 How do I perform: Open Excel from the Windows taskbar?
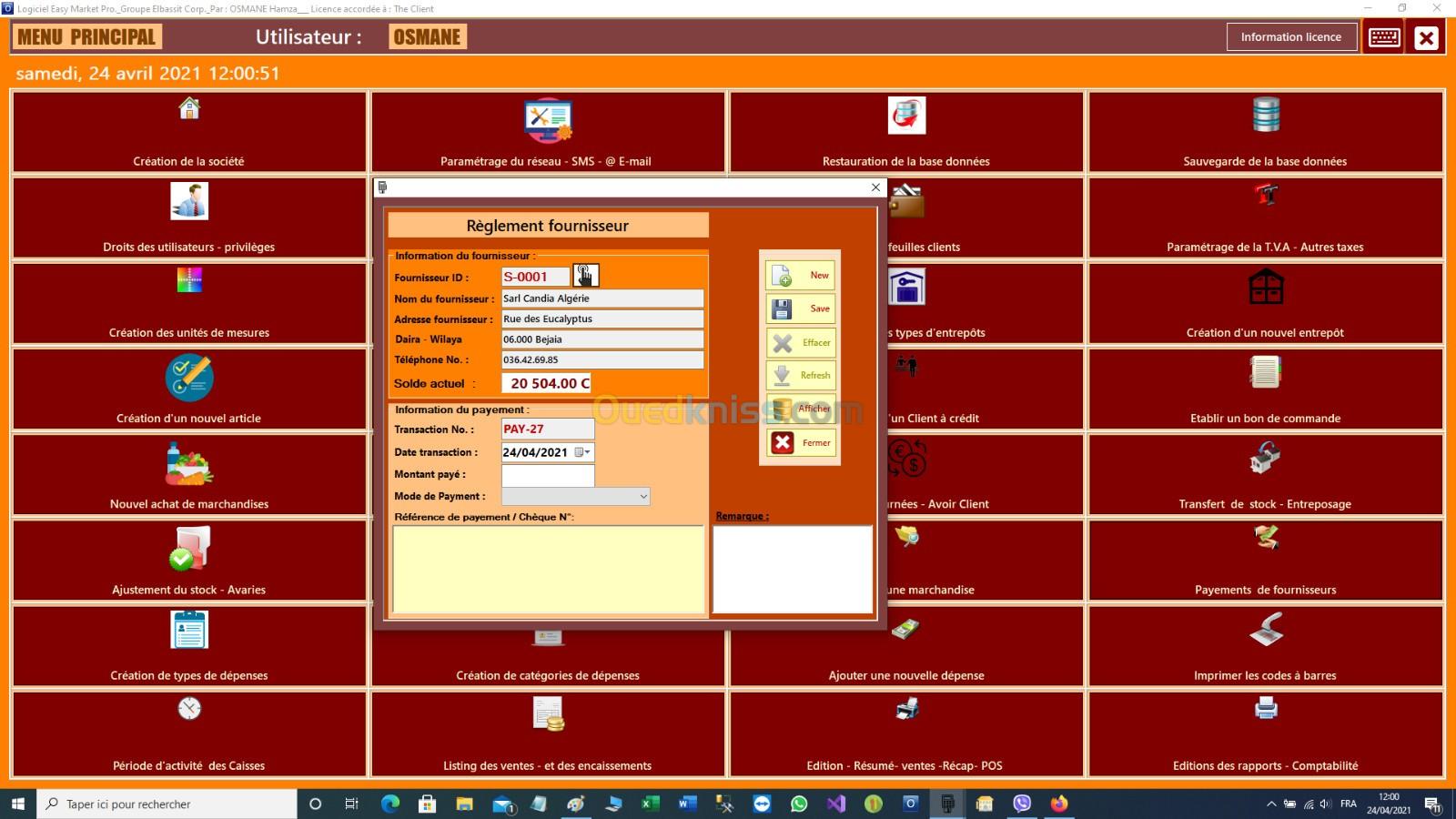pos(650,804)
